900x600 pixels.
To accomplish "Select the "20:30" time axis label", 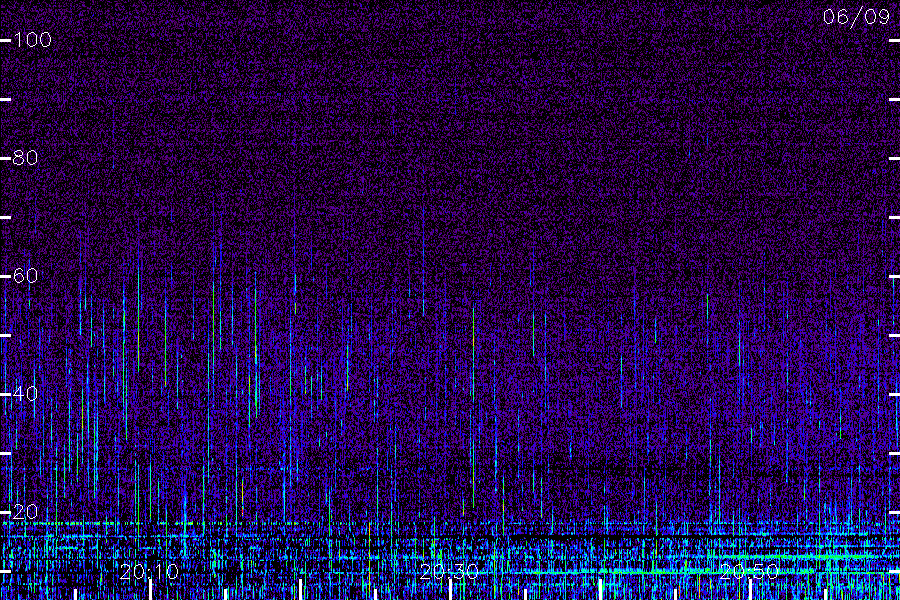I will [x=449, y=571].
